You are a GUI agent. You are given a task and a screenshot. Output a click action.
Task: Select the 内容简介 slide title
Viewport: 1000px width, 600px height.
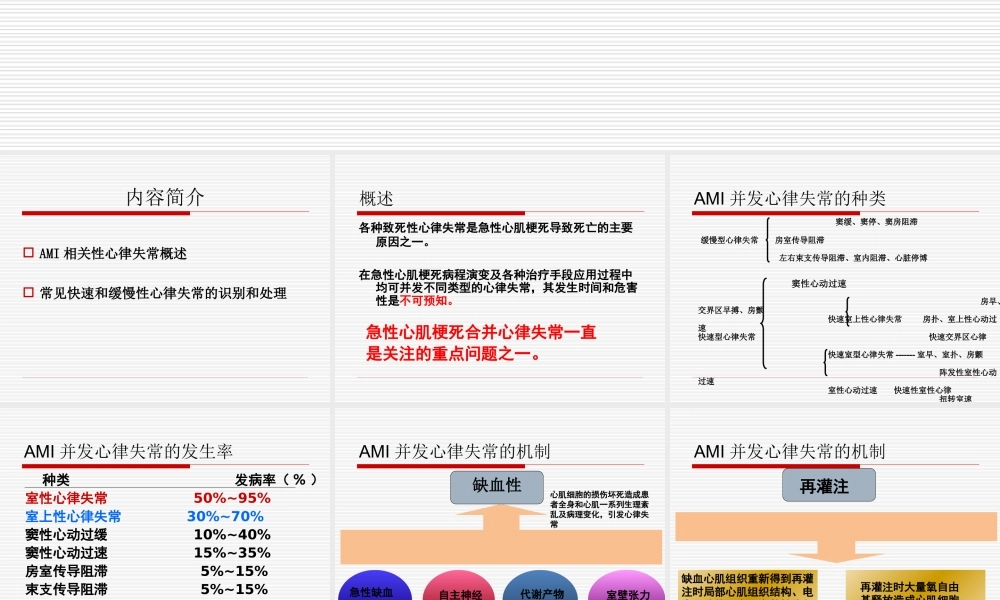(x=163, y=197)
